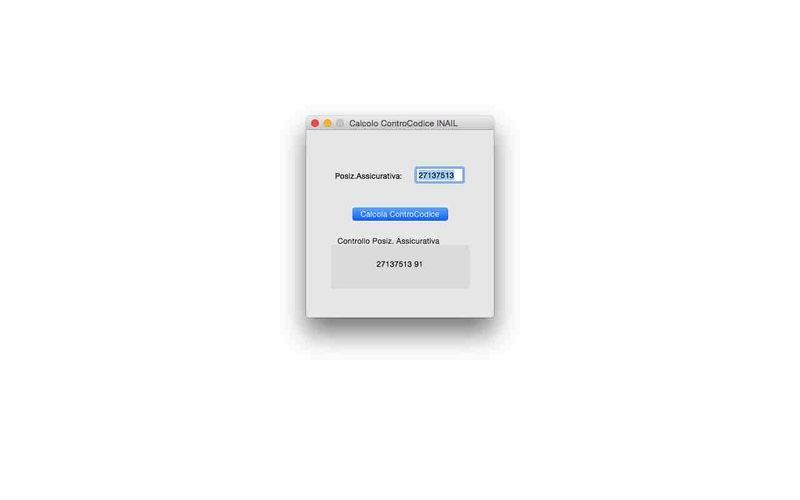Select the result text 27137513 91
This screenshot has height=500, width=800.
click(399, 264)
